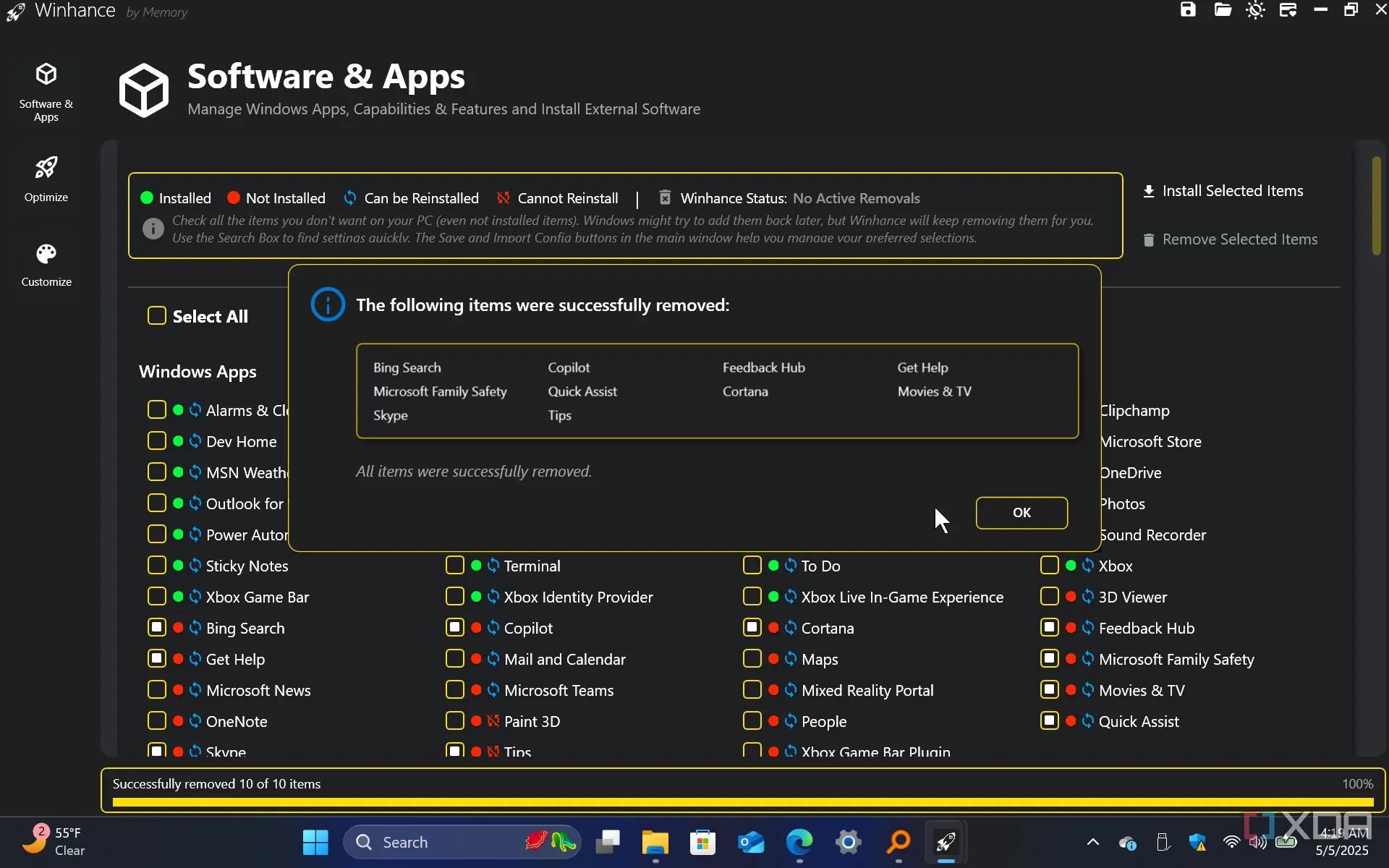Uncheck the Cortana checkbox
This screenshot has height=868, width=1389.
752,628
